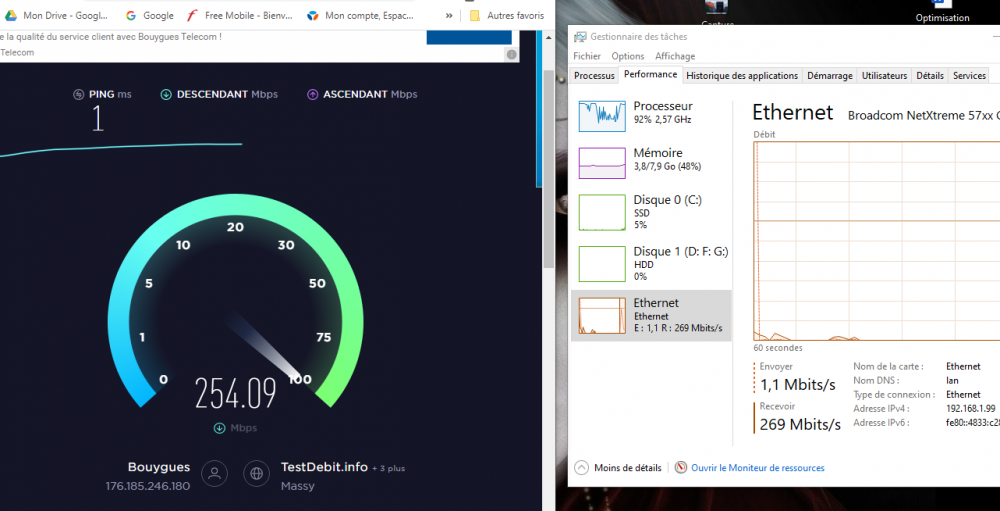Click the user profile circle icon
Viewport: 1000px width, 511px height.
pyautogui.click(x=215, y=473)
